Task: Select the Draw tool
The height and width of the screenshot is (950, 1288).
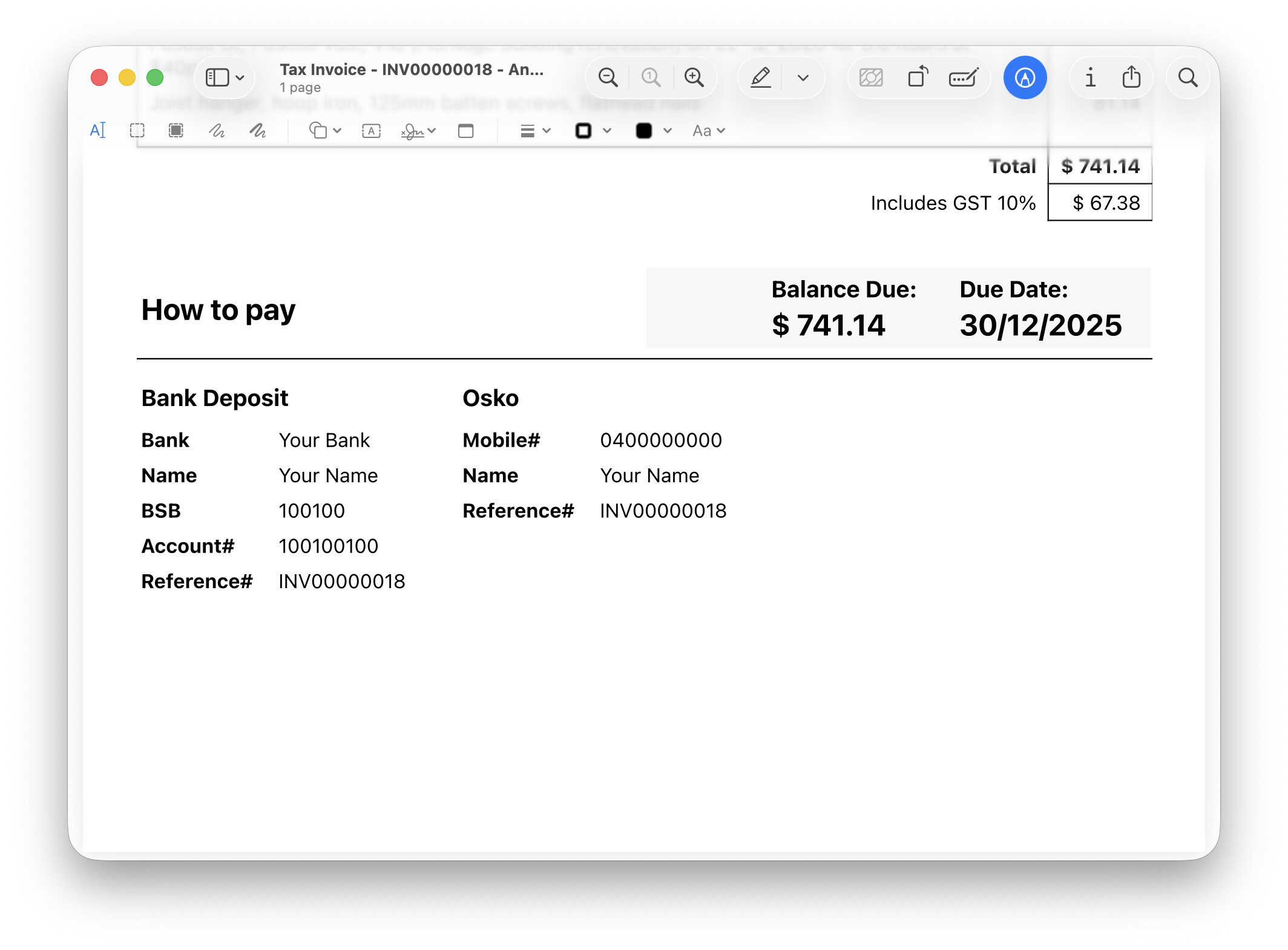Action: pos(257,130)
